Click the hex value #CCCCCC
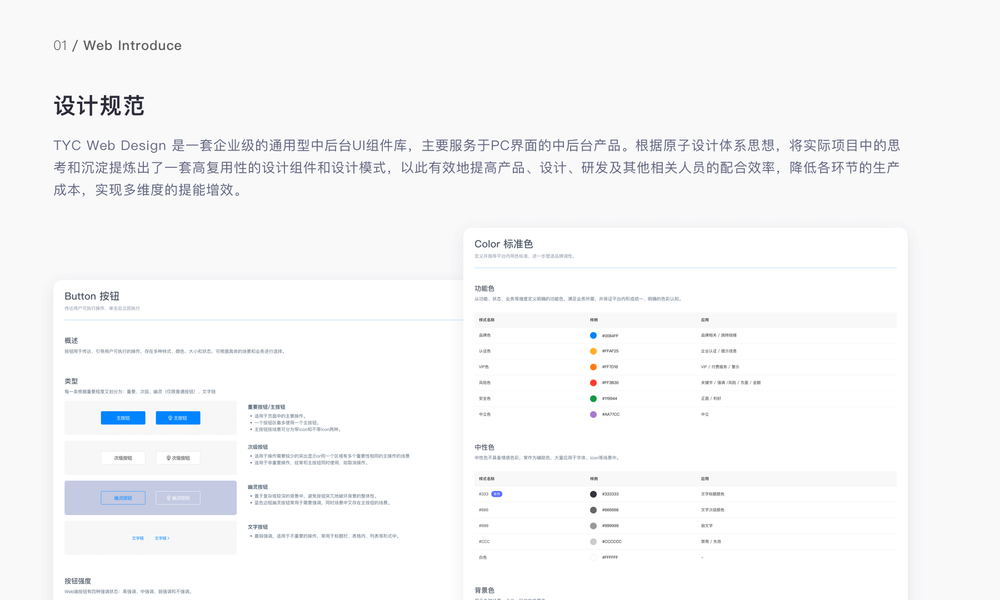Screen dimensions: 1000x600 coord(612,541)
